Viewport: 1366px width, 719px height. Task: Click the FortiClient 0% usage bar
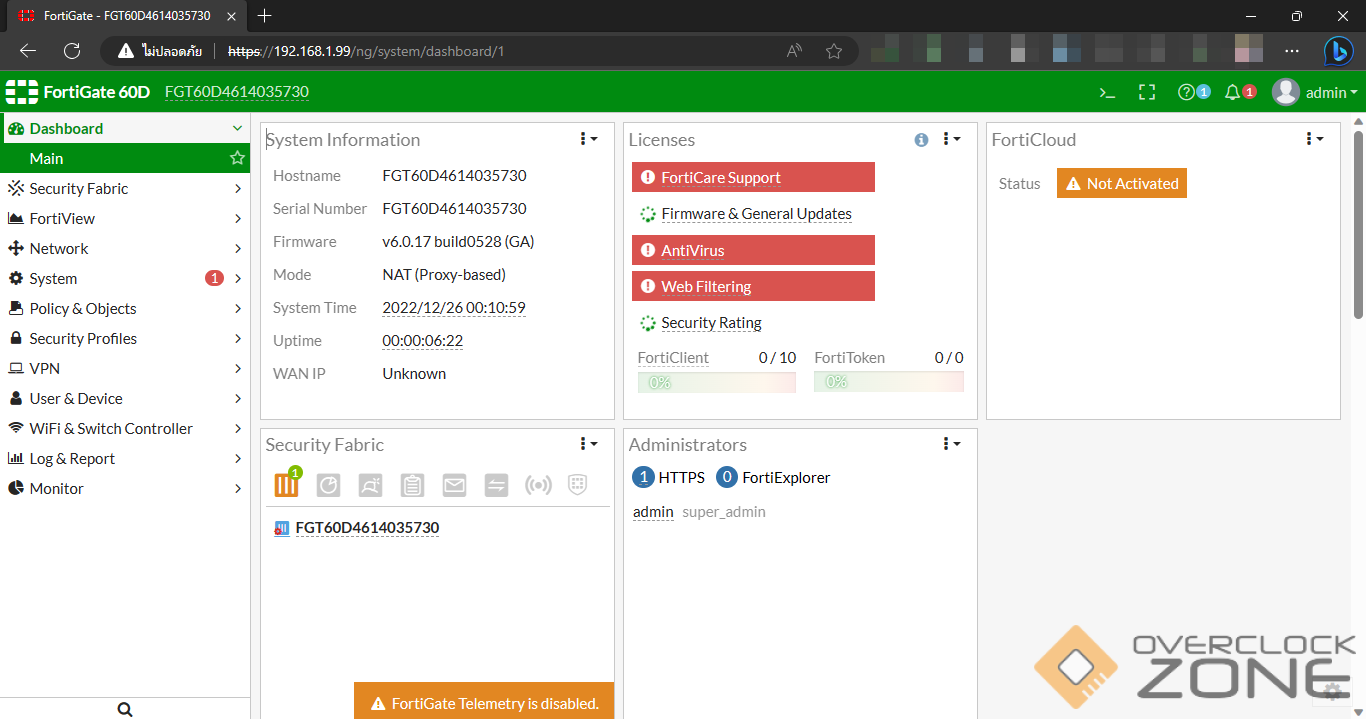pos(717,382)
